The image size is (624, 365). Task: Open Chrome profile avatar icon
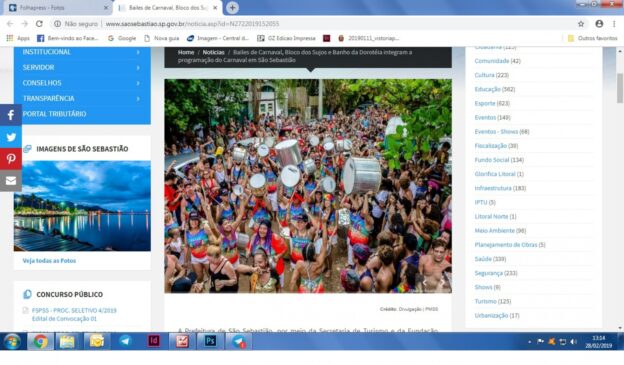pyautogui.click(x=599, y=24)
